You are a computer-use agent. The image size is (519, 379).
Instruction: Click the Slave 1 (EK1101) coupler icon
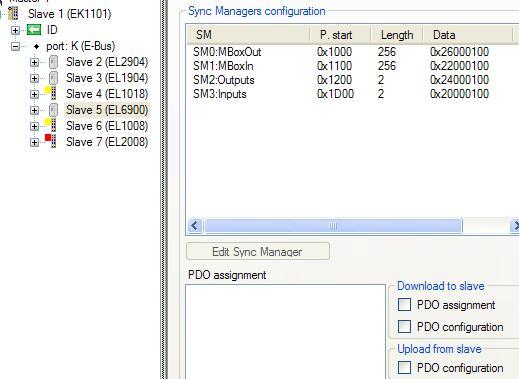13,14
